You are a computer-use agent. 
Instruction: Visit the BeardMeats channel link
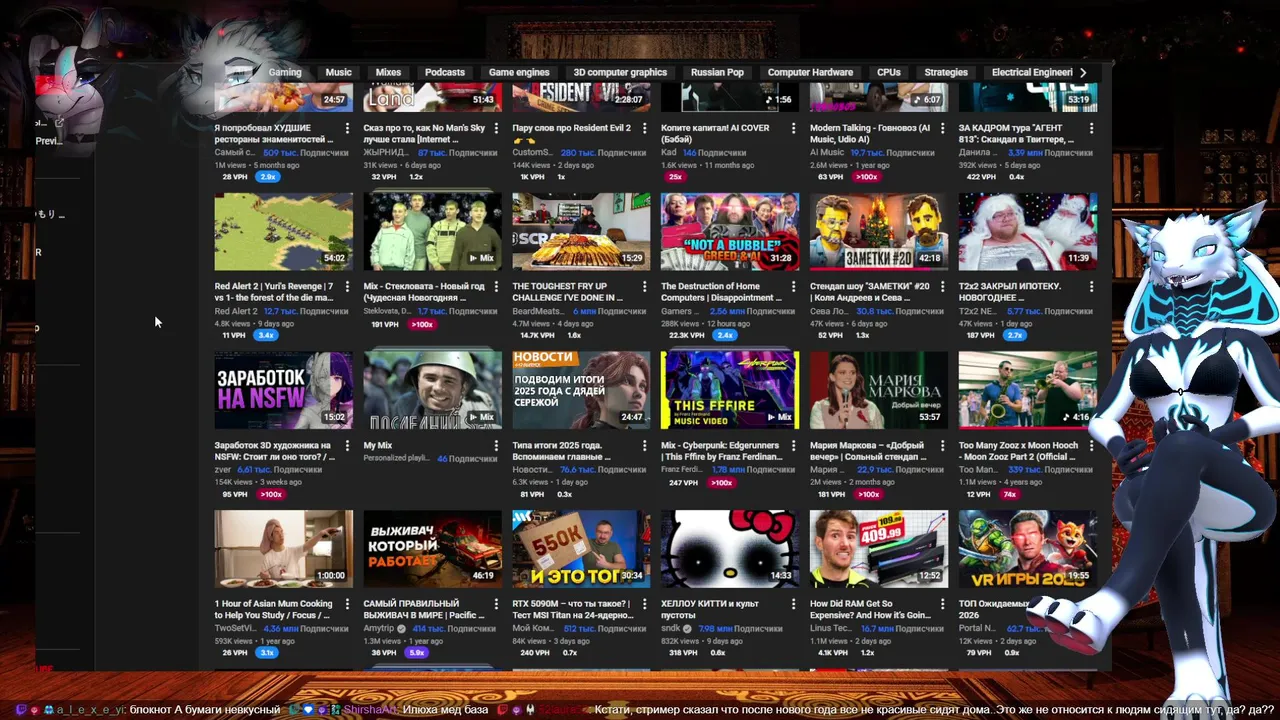coord(538,311)
